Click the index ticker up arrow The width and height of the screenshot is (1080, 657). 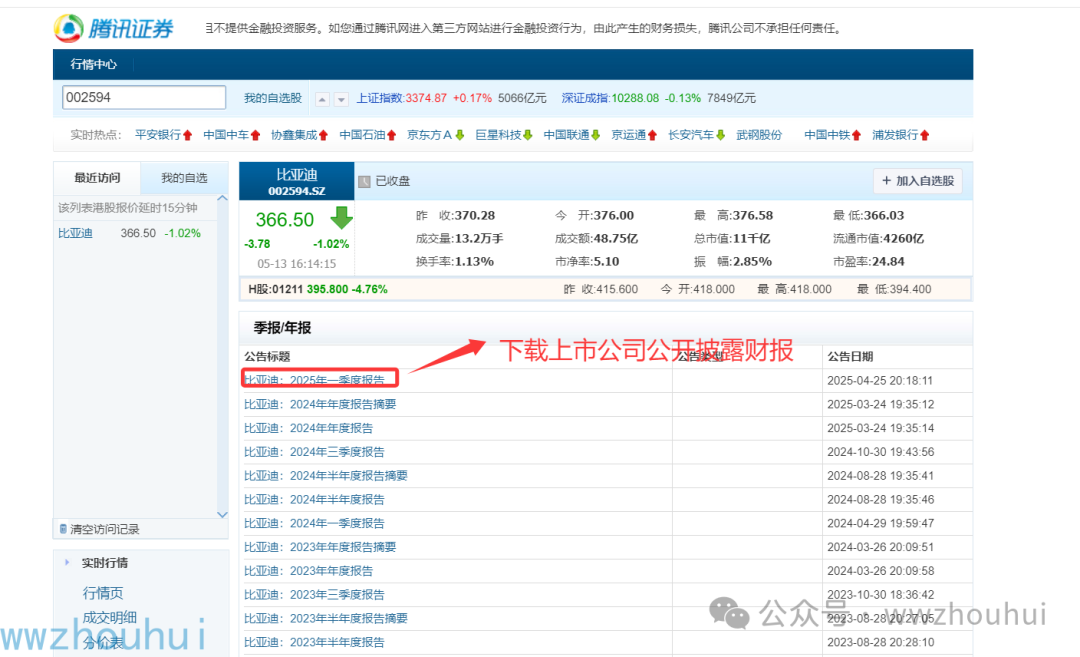pyautogui.click(x=322, y=99)
